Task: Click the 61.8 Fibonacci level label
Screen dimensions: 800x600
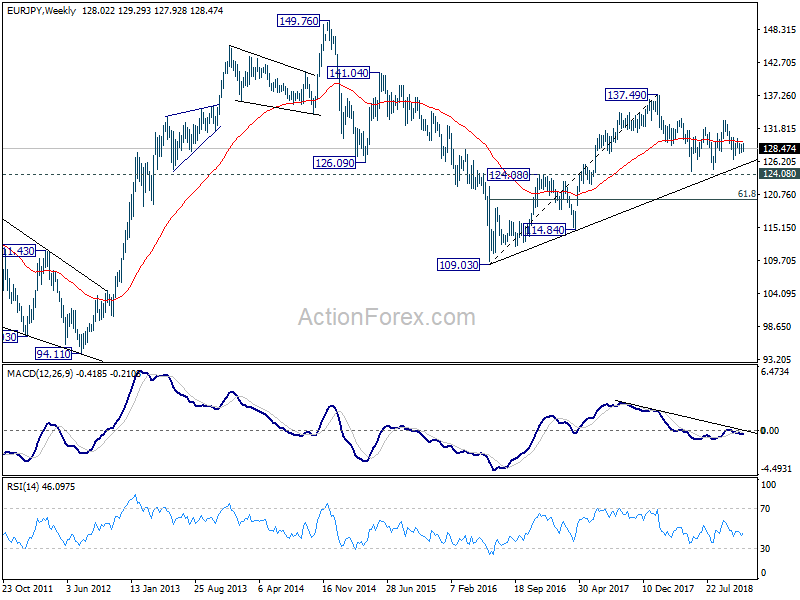Action: pyautogui.click(x=747, y=194)
